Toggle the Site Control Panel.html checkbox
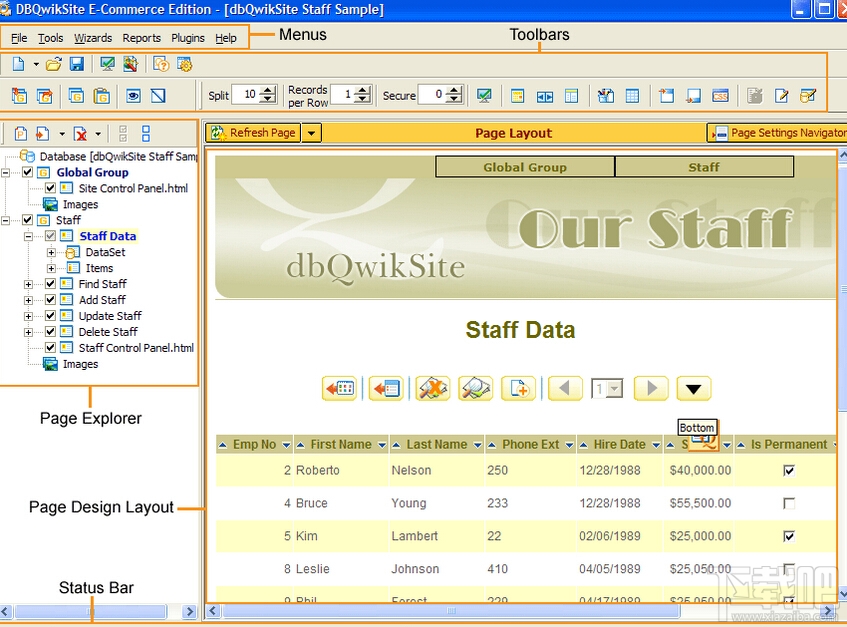The width and height of the screenshot is (847, 627). pos(50,188)
